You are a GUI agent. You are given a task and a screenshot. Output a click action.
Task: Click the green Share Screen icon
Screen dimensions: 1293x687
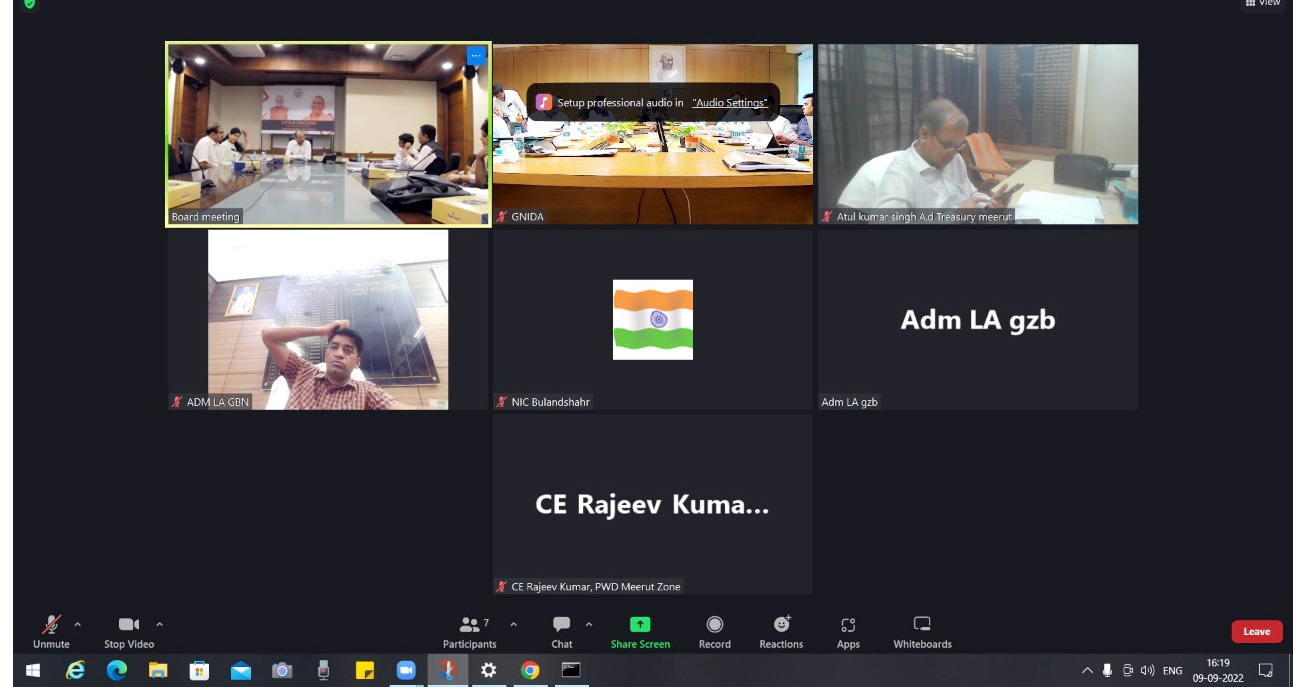[640, 625]
